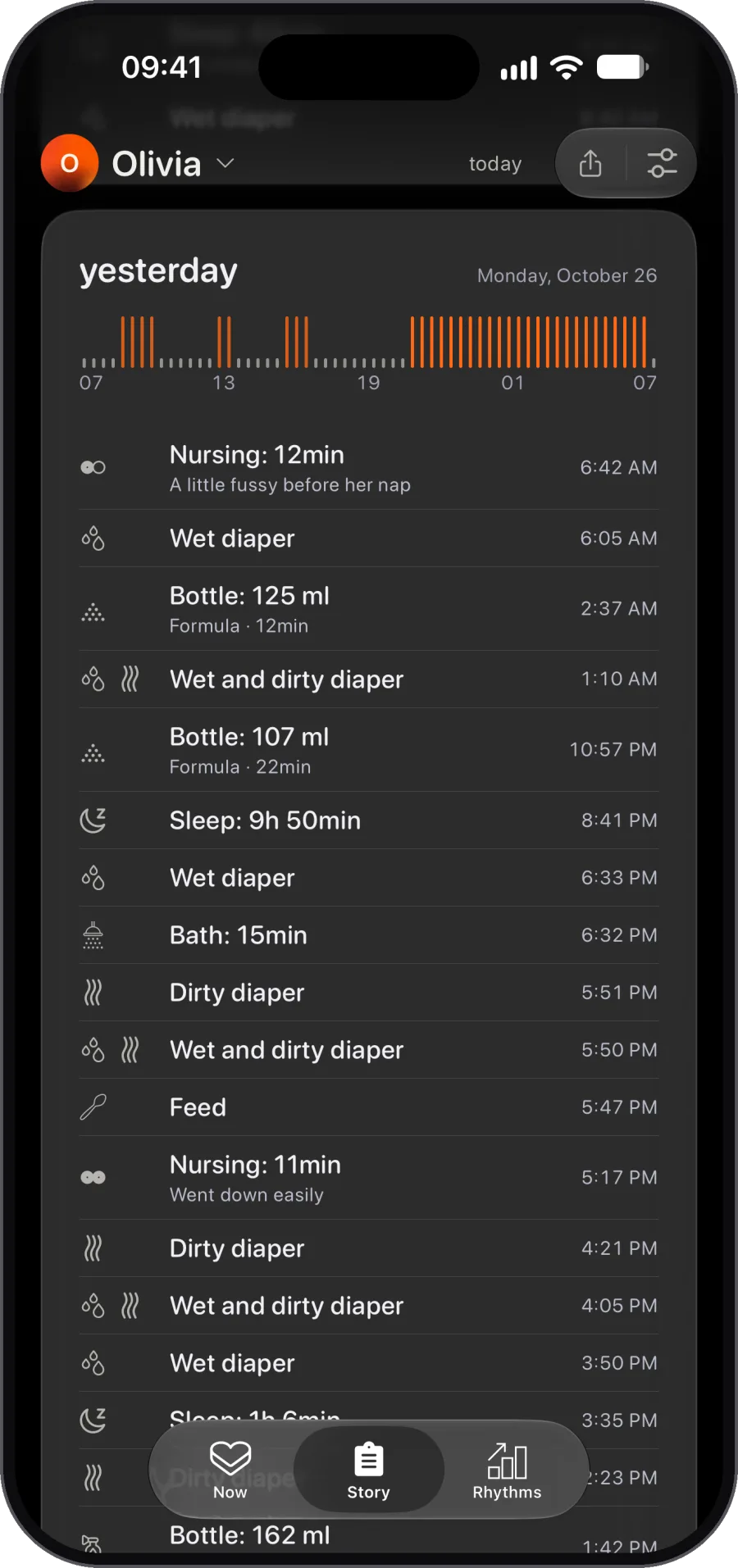The image size is (738, 1568).
Task: Tap droplet icon for 3:50 PM wet diaper
Action: [93, 1363]
